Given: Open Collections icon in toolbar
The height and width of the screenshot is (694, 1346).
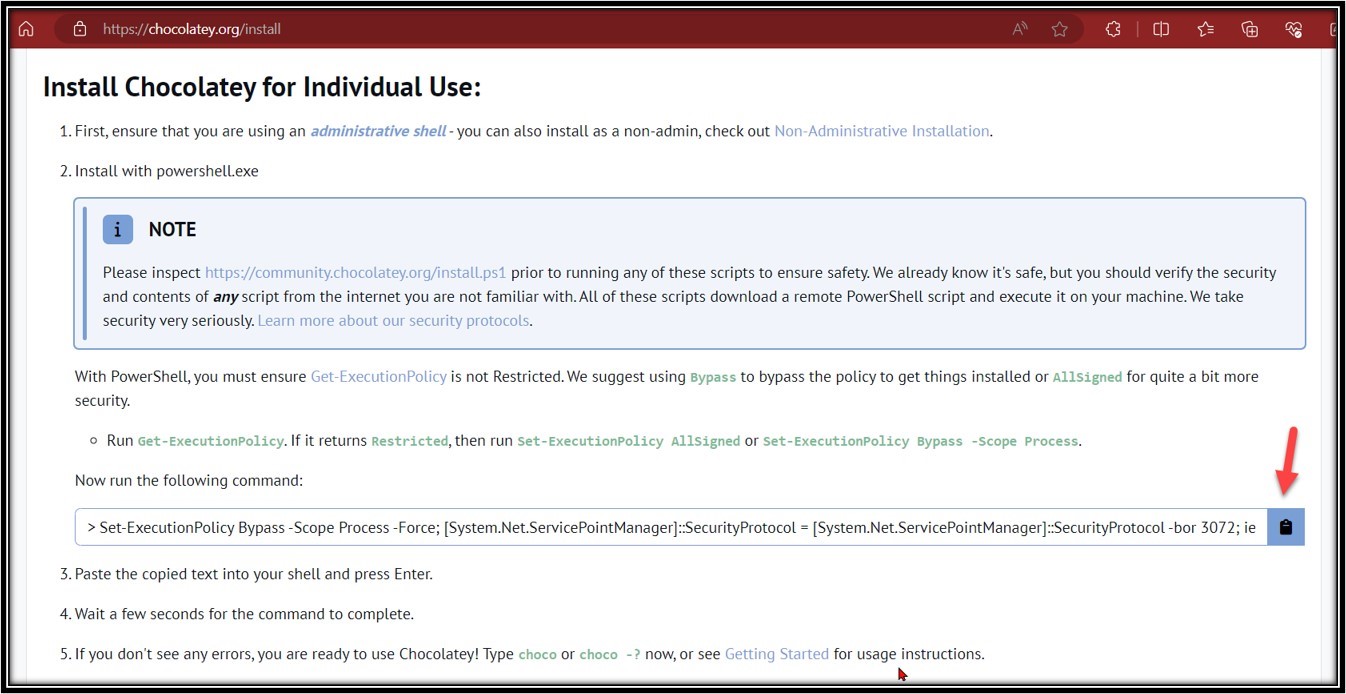Looking at the screenshot, I should click(x=1249, y=29).
